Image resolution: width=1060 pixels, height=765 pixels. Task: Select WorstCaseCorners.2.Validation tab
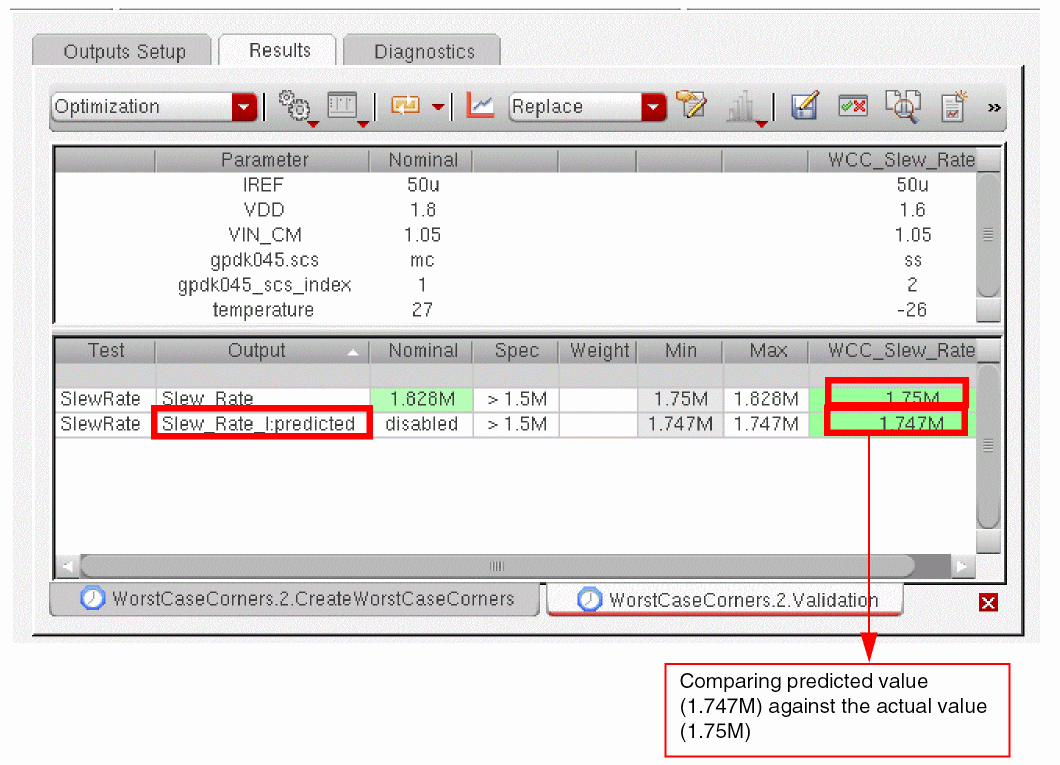tap(725, 600)
